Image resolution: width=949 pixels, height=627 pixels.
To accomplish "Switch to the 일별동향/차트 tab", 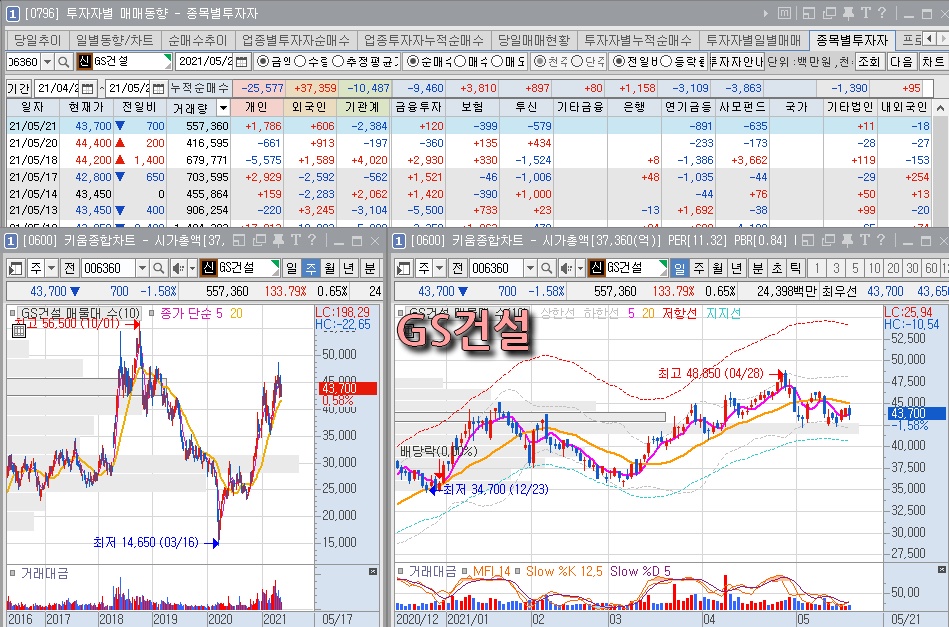I will click(115, 40).
